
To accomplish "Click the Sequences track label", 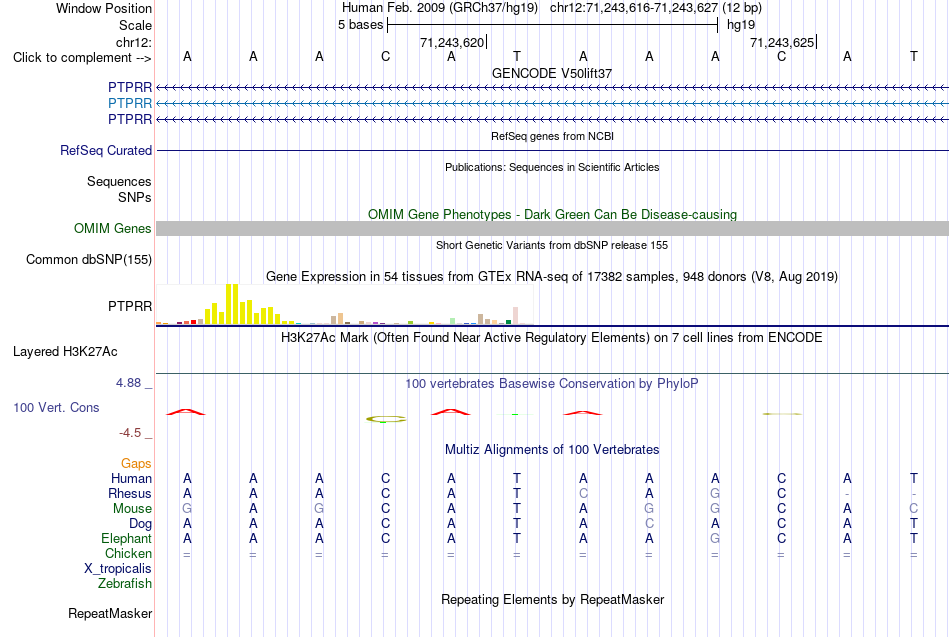I will pyautogui.click(x=119, y=181).
